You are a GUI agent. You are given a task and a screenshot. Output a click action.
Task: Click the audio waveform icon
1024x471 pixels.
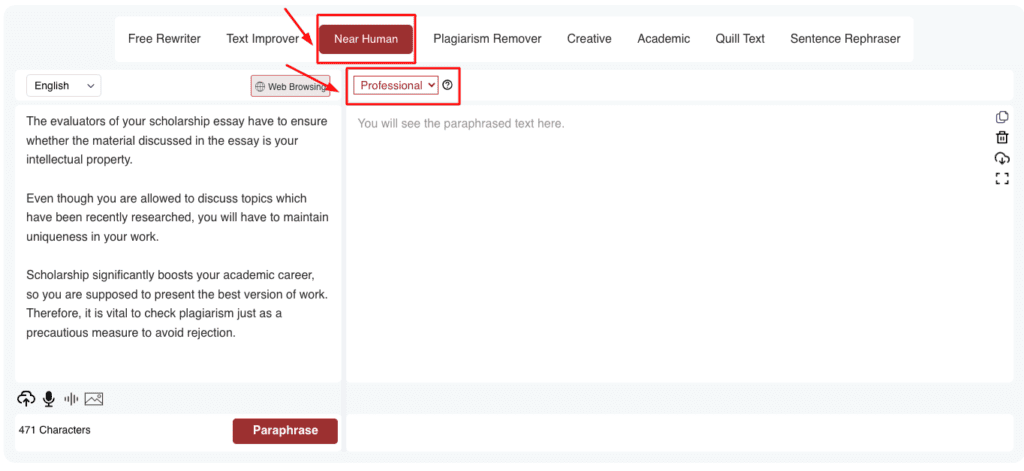coord(71,398)
